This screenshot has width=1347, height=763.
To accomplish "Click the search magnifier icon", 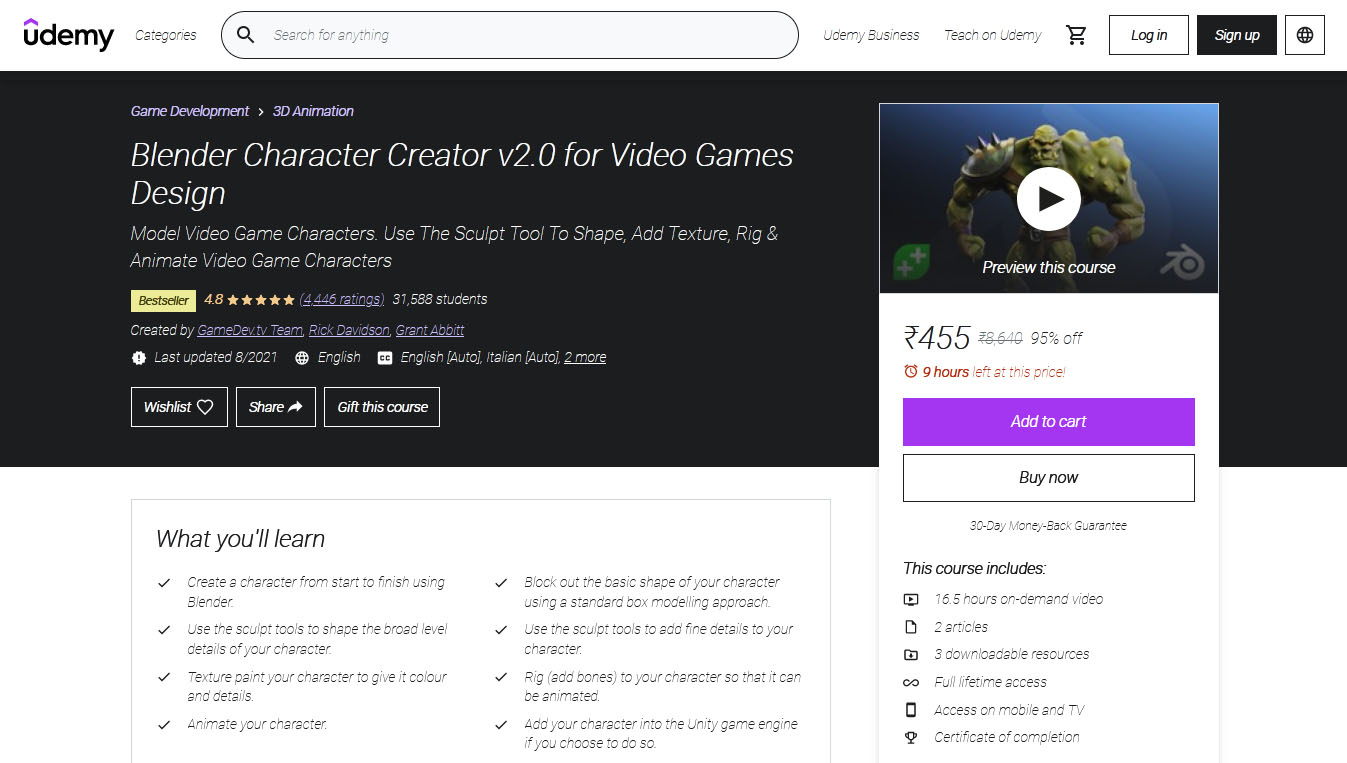I will [x=245, y=35].
